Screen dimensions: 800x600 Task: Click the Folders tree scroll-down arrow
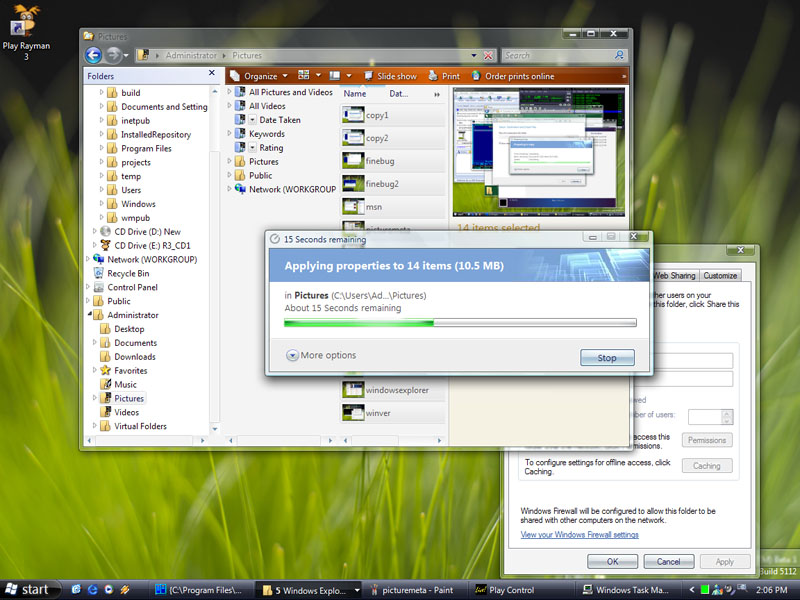click(x=215, y=429)
